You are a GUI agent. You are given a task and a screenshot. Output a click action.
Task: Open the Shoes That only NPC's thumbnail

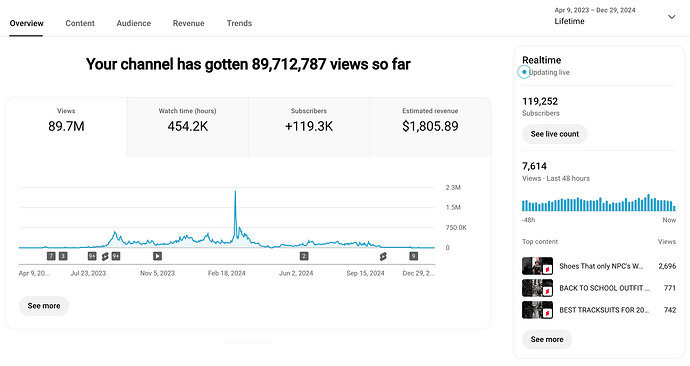[x=537, y=266]
